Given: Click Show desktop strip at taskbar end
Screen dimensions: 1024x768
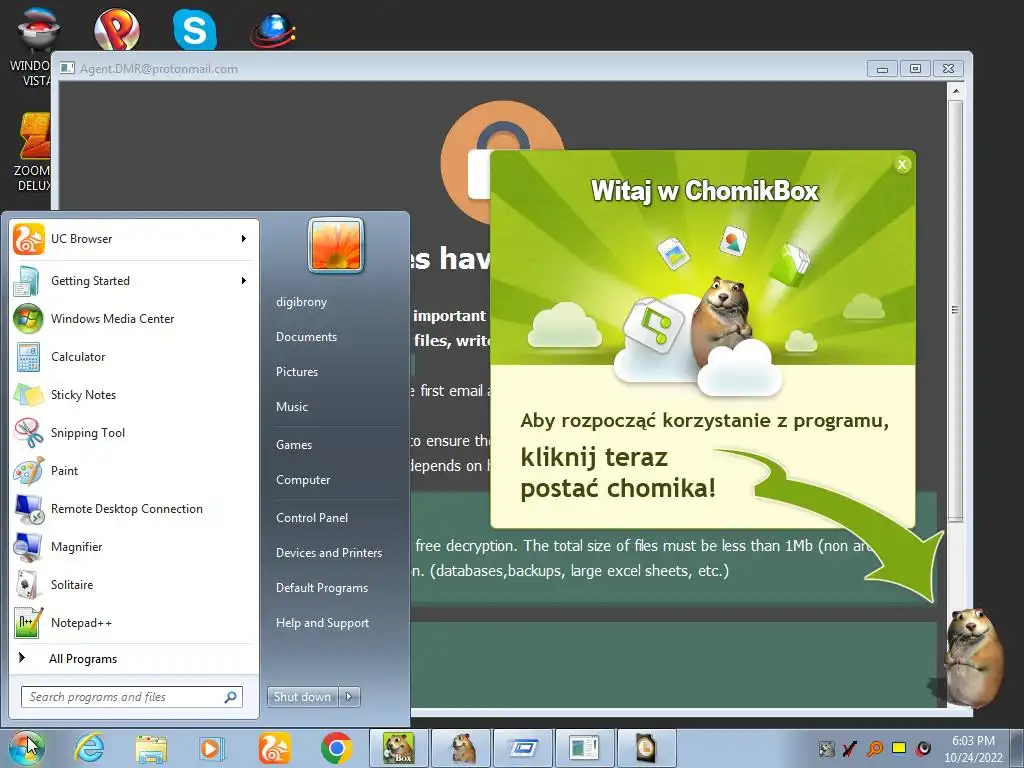Looking at the screenshot, I should point(1019,748).
